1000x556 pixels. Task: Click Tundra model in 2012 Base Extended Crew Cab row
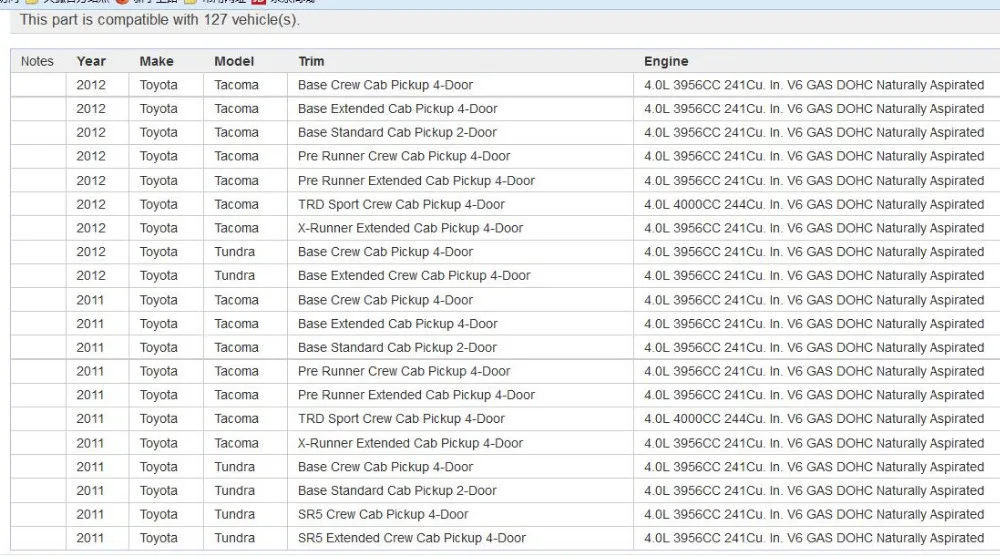(234, 275)
